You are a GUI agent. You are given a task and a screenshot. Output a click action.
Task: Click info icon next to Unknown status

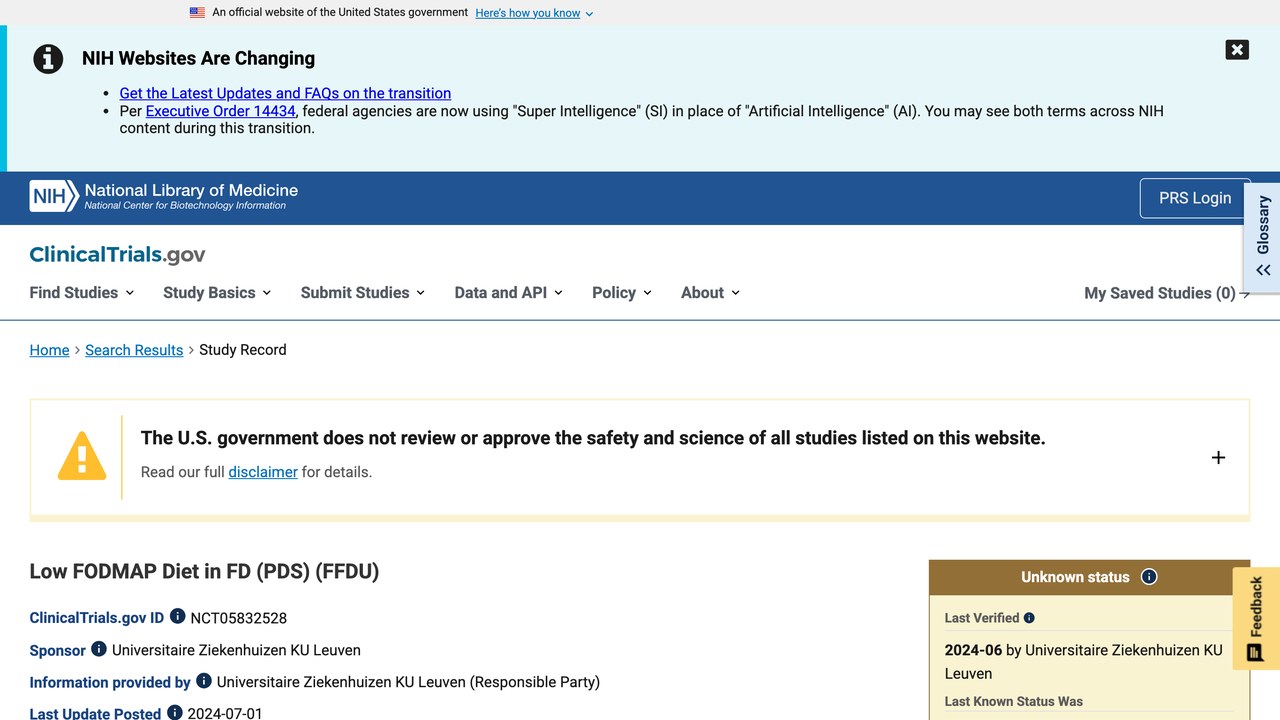click(x=1149, y=577)
